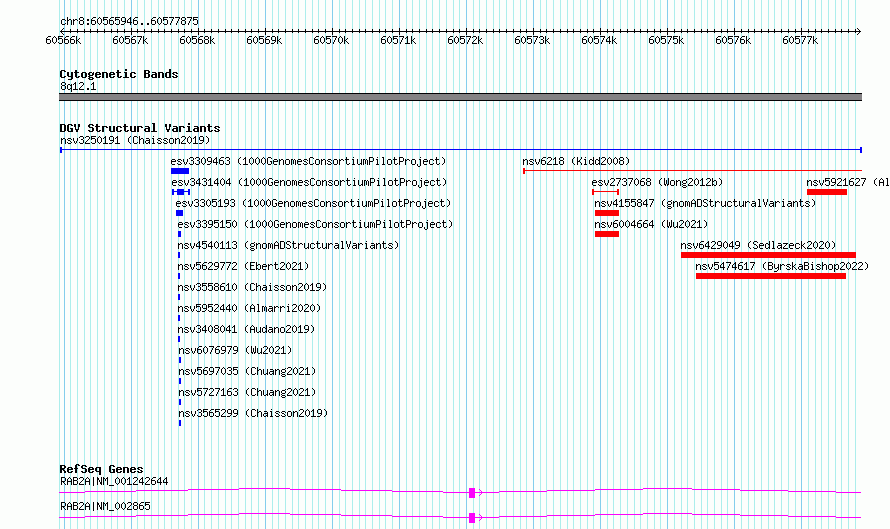Click the red bar under nsv6004664
This screenshot has width=890, height=529.
click(607, 234)
